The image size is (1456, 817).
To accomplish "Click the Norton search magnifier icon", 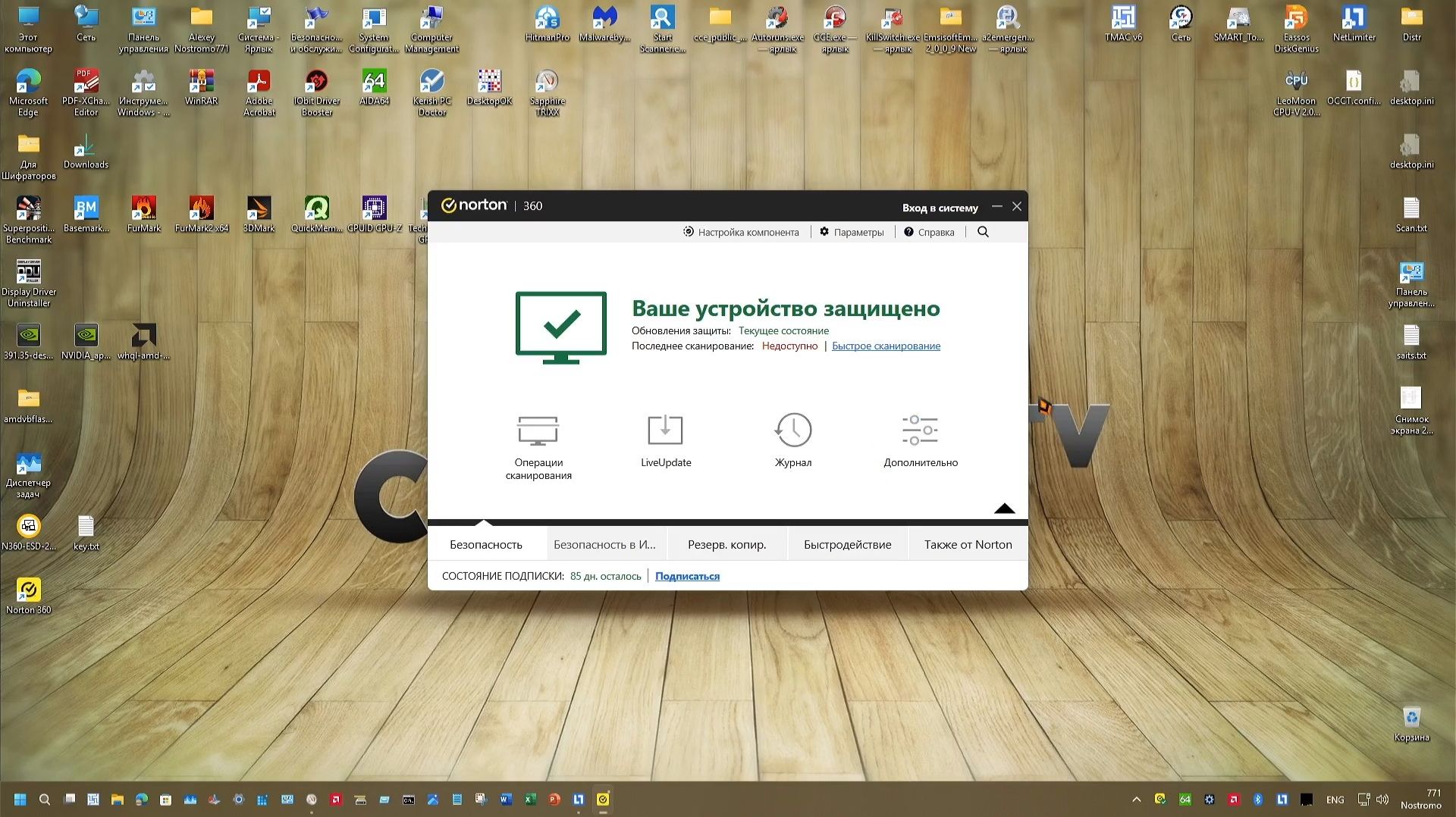I will click(983, 232).
